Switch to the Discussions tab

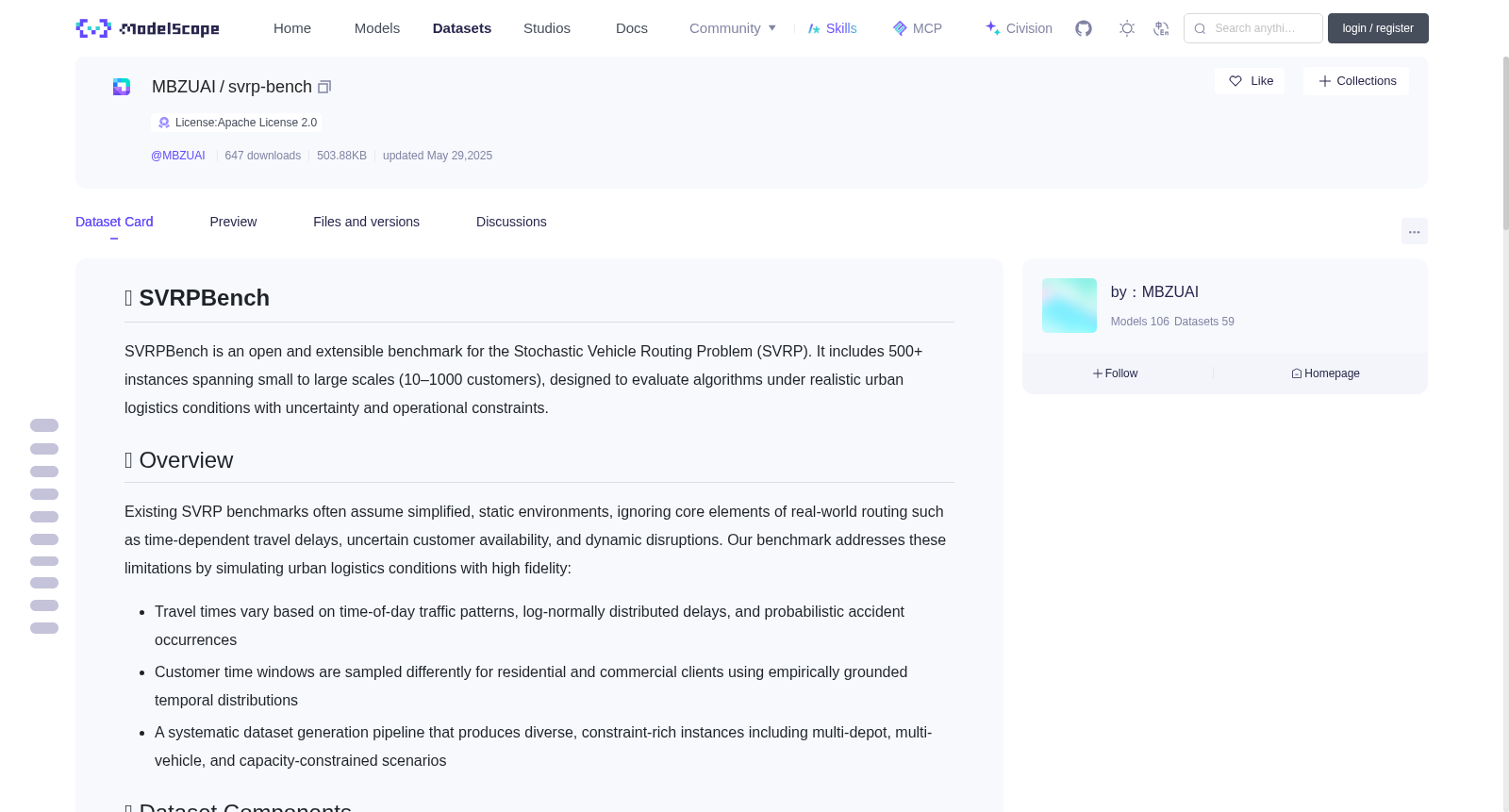511,222
